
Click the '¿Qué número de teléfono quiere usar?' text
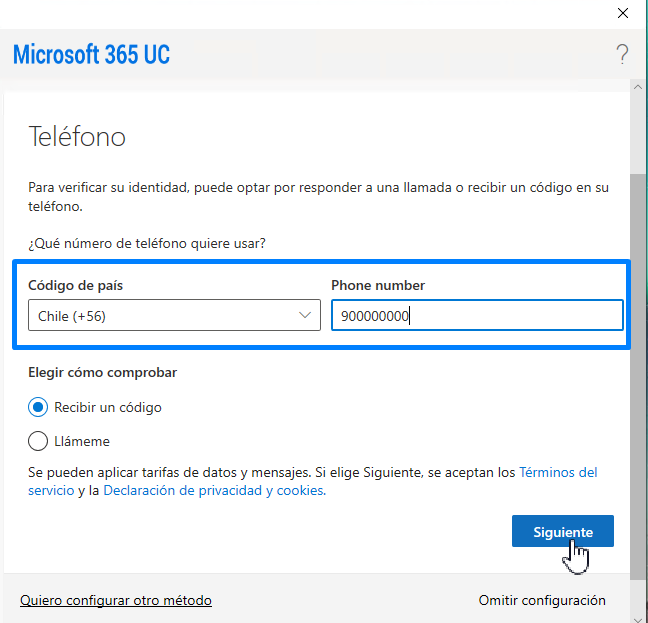click(x=147, y=242)
